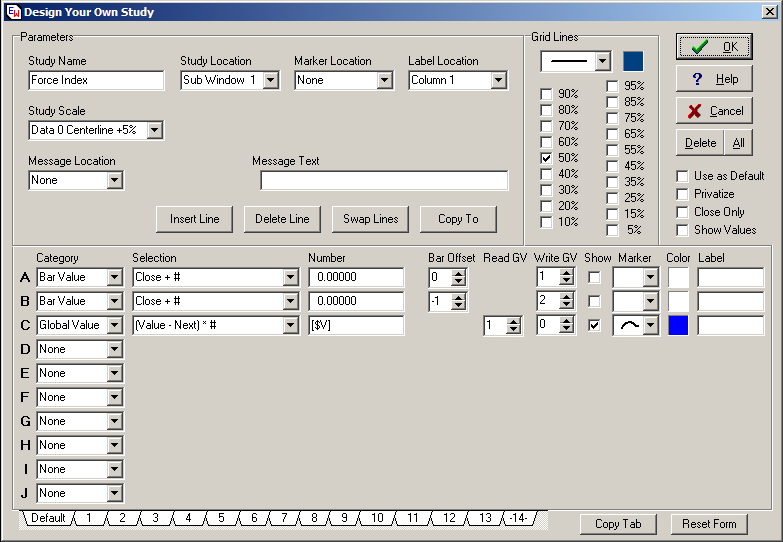Click the Message Text input field
The height and width of the screenshot is (542, 783).
[384, 180]
